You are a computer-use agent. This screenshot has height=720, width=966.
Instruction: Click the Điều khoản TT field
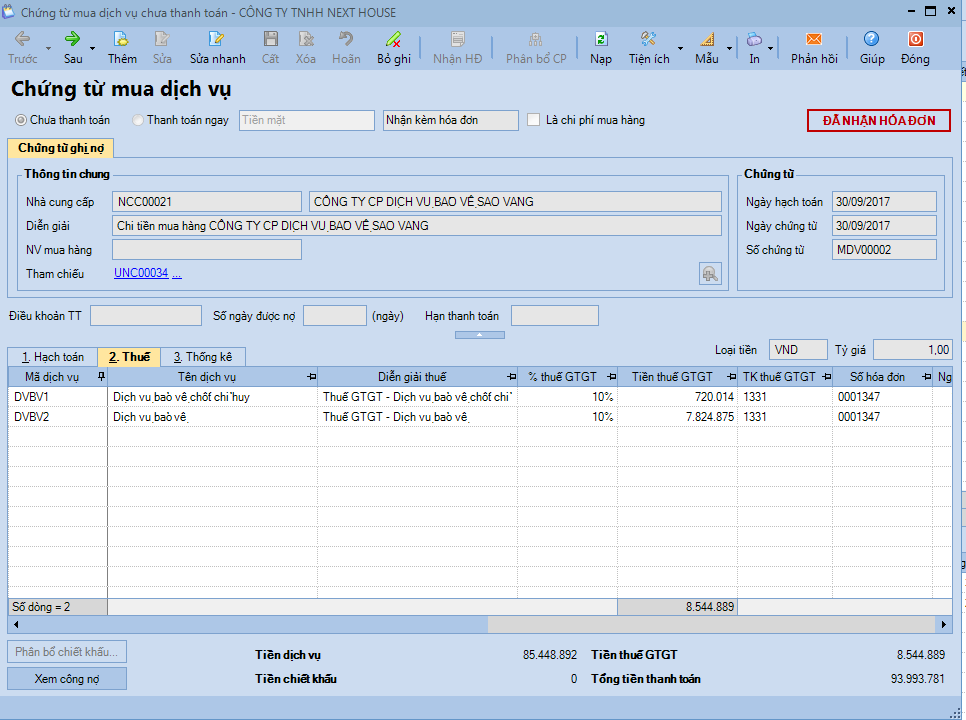pyautogui.click(x=146, y=315)
